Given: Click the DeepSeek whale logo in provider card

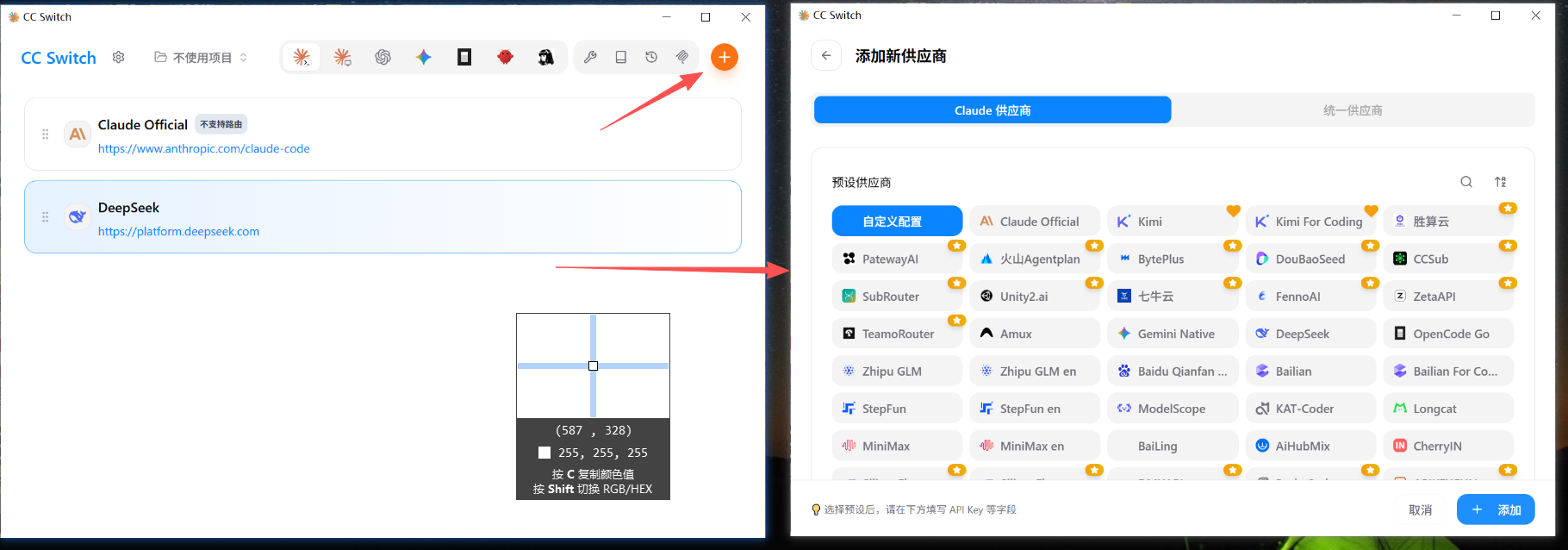Looking at the screenshot, I should click(78, 217).
